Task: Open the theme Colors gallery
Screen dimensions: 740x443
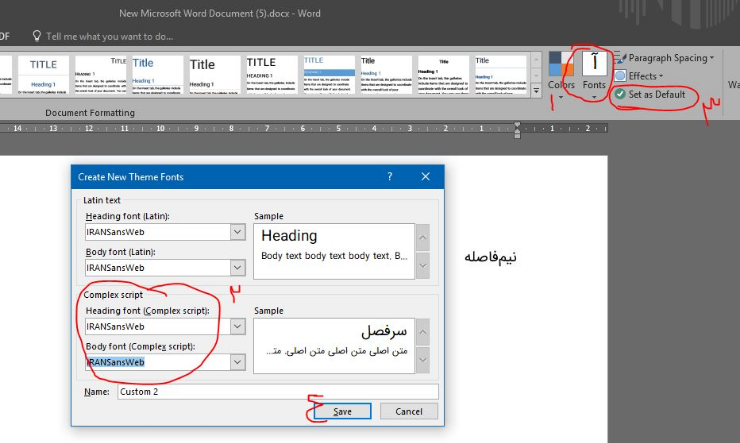Action: (x=561, y=75)
